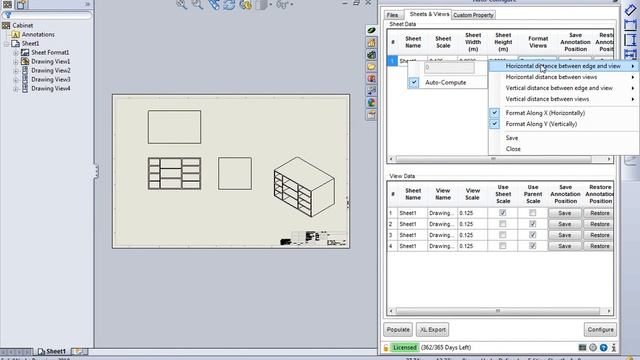Open the Appearances color ball icon in task pane
640x360 pixels.
pos(371,102)
